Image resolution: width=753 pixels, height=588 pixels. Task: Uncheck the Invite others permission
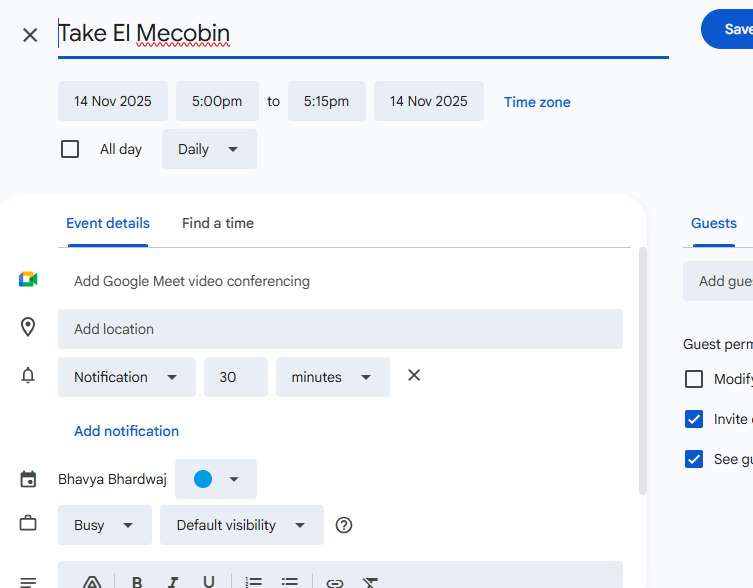click(x=694, y=419)
